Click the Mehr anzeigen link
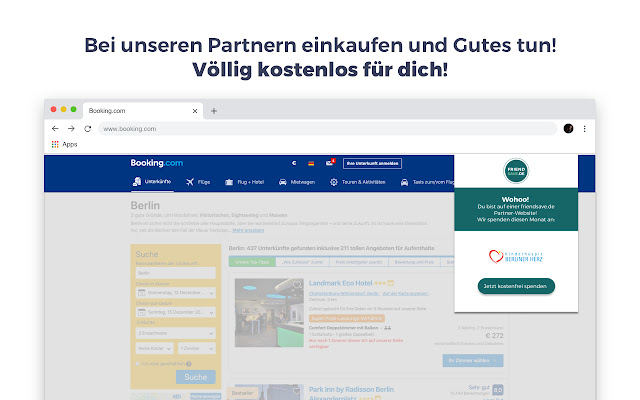Screen dimensions: 640x400 tap(248, 230)
